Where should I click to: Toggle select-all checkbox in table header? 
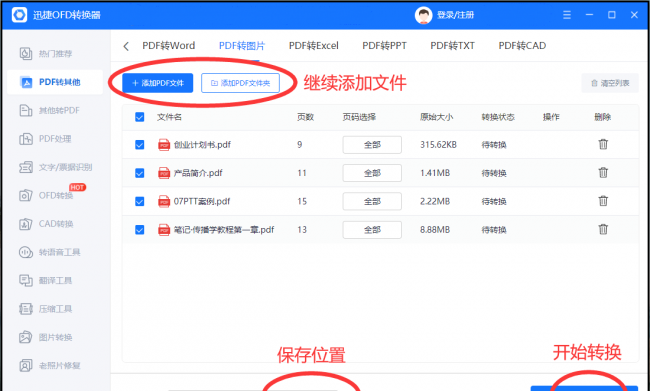point(140,117)
